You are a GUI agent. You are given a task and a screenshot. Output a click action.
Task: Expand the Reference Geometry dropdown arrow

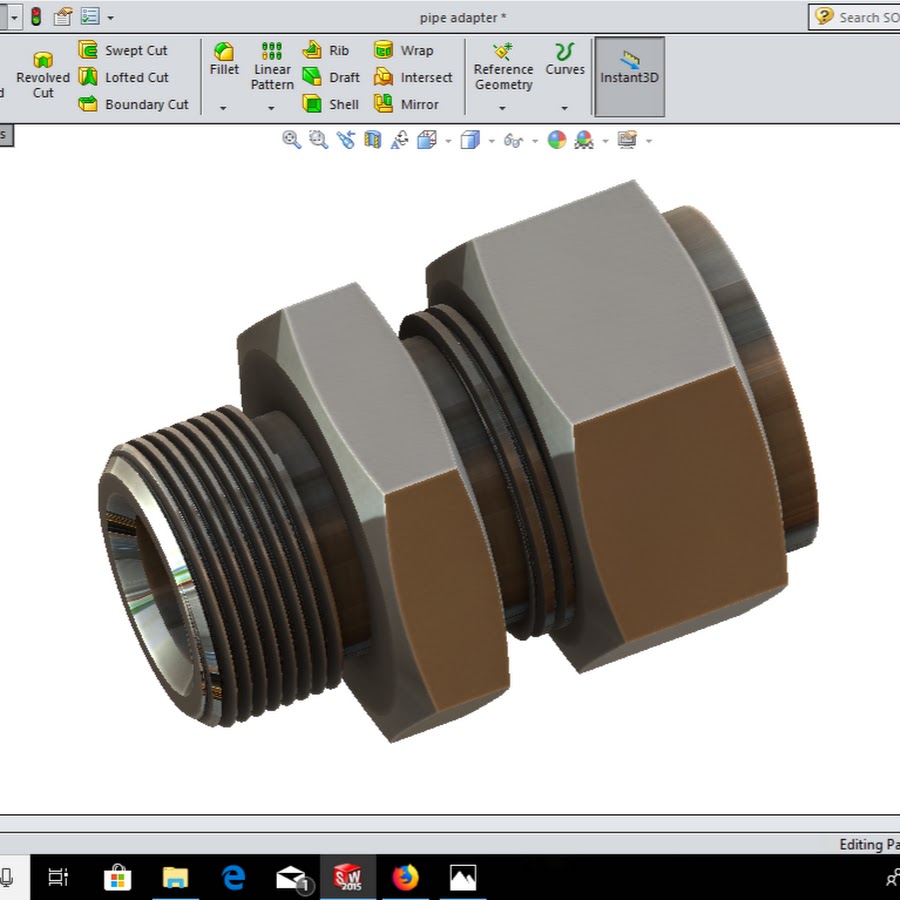(x=502, y=108)
